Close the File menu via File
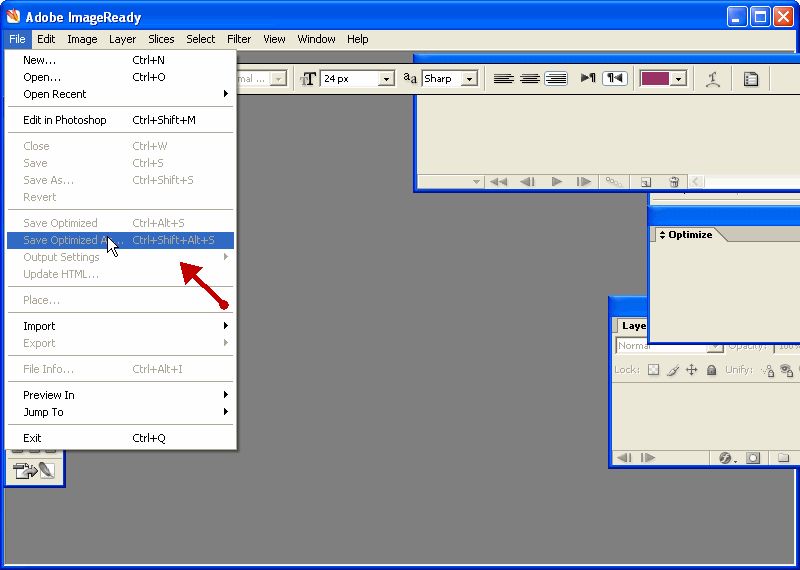This screenshot has width=800, height=570. [17, 39]
